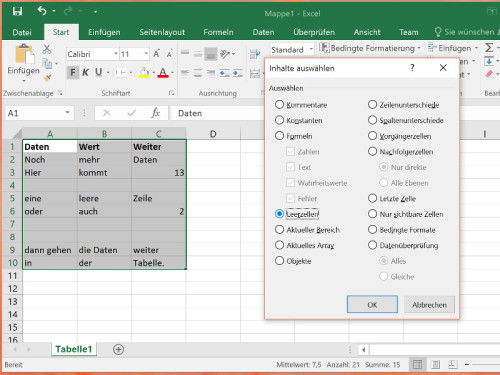
Task: Switch to the Formeln tab
Action: pyautogui.click(x=218, y=32)
